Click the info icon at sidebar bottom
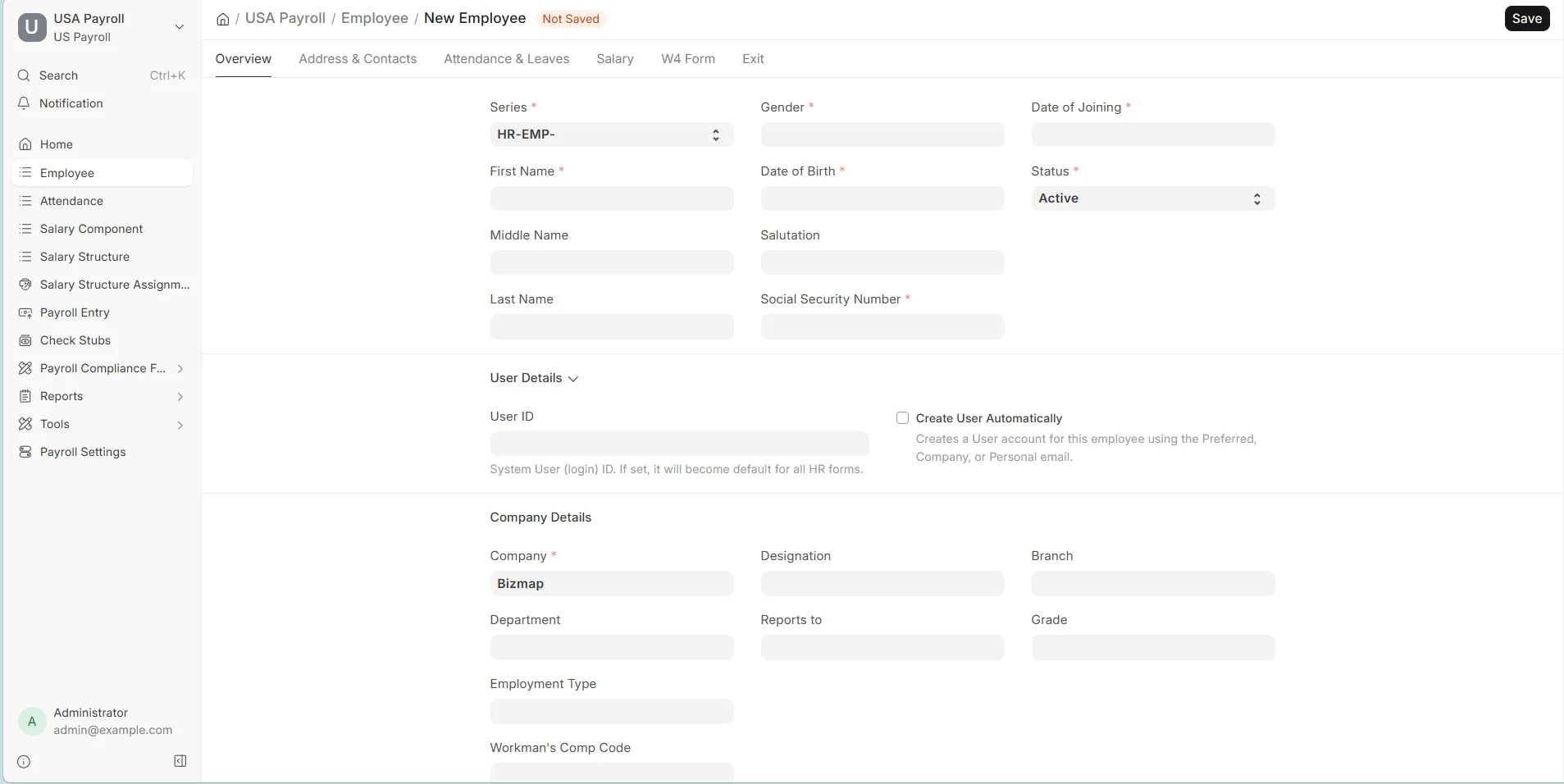The height and width of the screenshot is (784, 1564). [x=24, y=762]
